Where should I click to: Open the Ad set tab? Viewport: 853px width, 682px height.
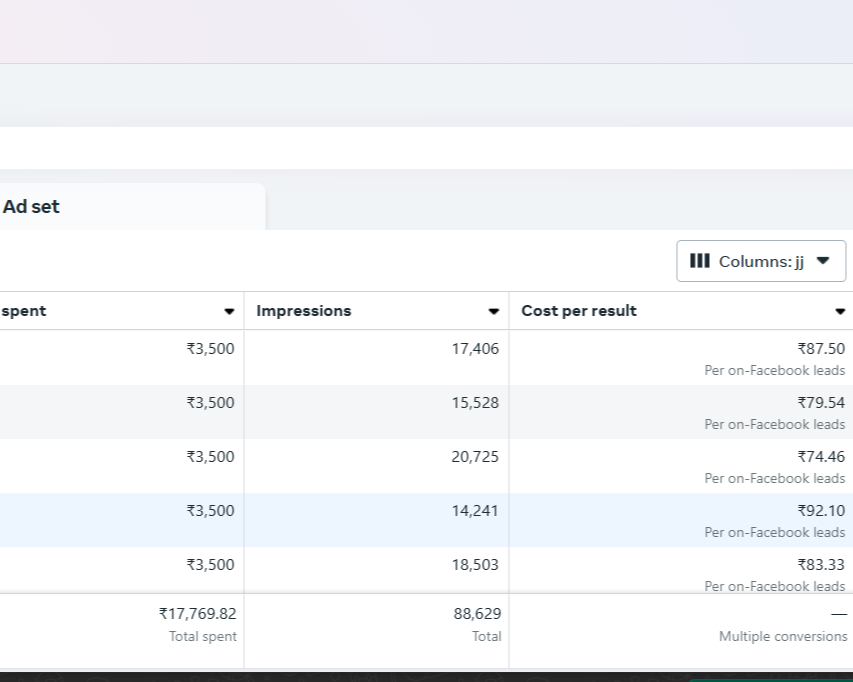pyautogui.click(x=132, y=207)
